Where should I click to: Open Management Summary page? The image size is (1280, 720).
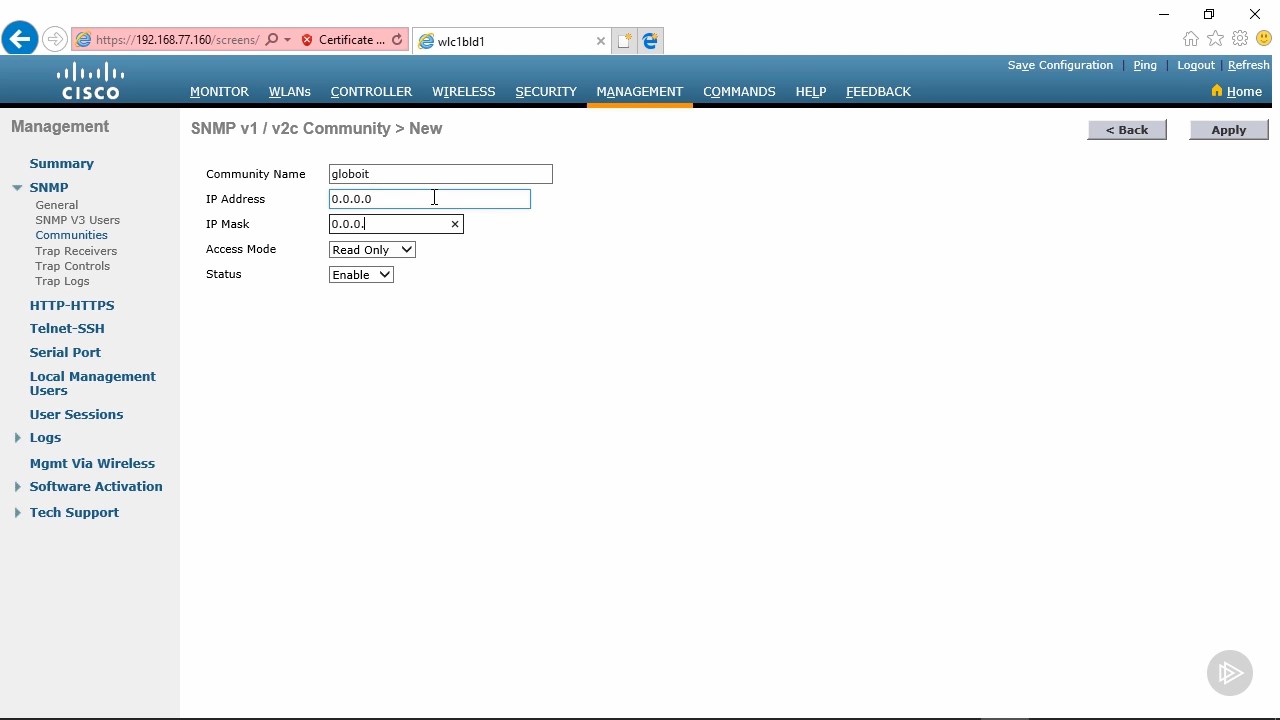tap(62, 163)
